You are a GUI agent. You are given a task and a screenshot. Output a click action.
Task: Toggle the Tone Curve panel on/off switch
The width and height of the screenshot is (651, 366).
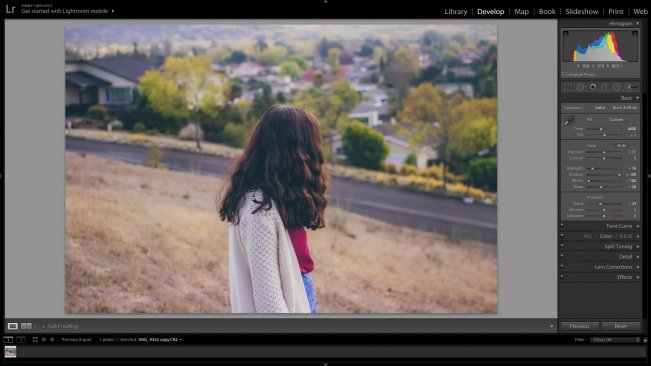coord(562,226)
